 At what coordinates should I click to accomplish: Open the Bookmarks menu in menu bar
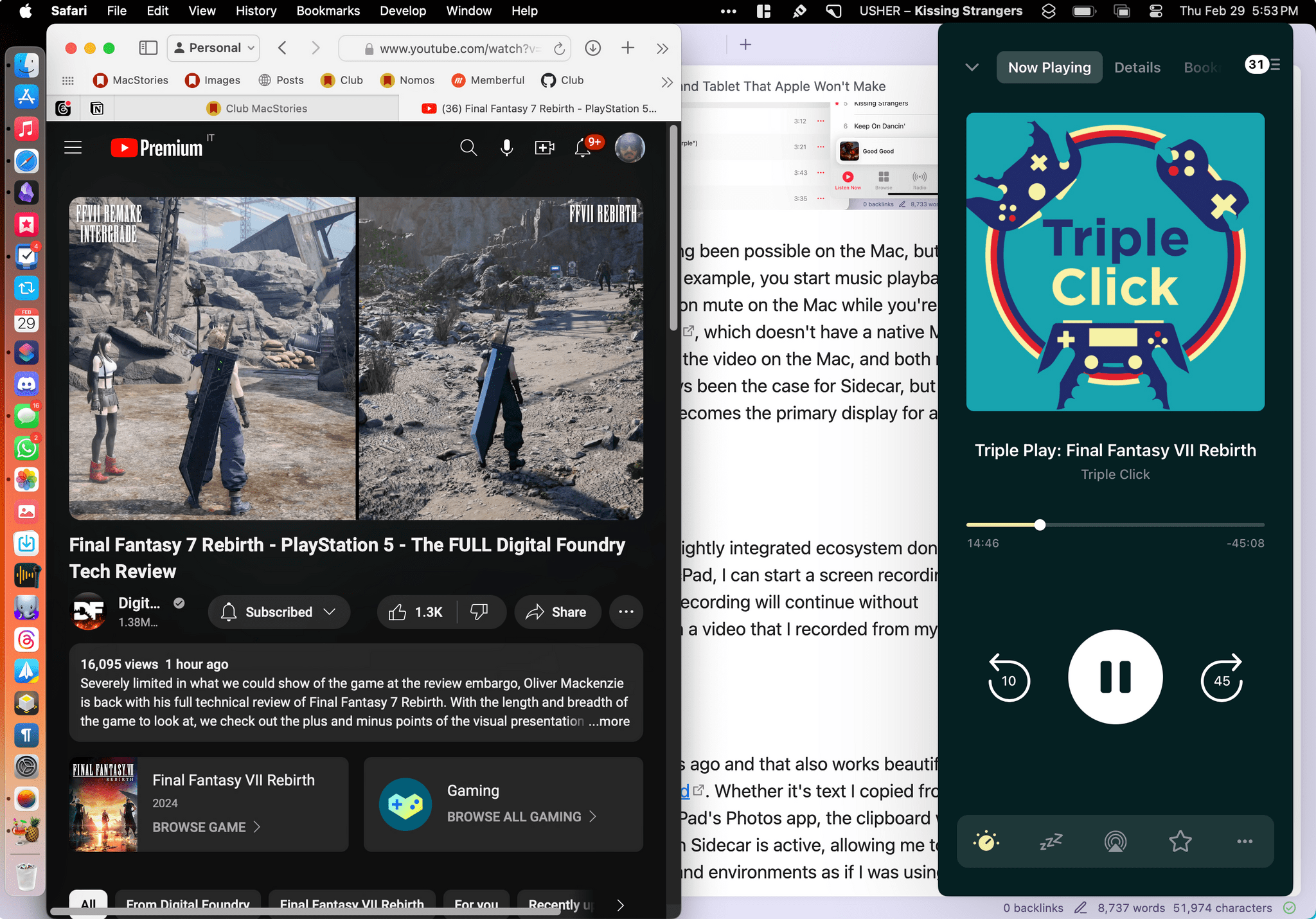point(328,11)
